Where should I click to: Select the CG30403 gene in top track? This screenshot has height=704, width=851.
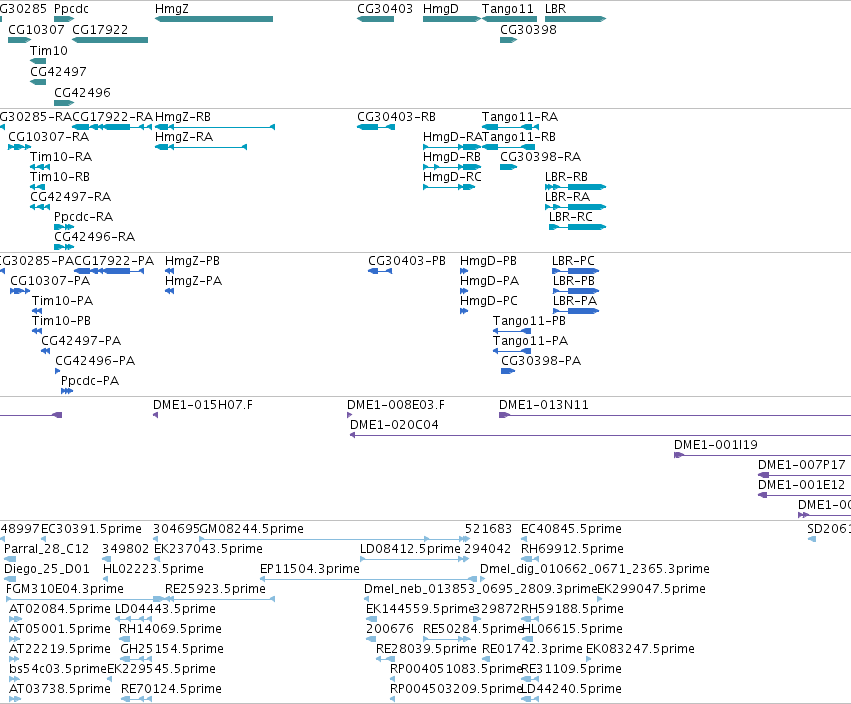click(x=376, y=19)
